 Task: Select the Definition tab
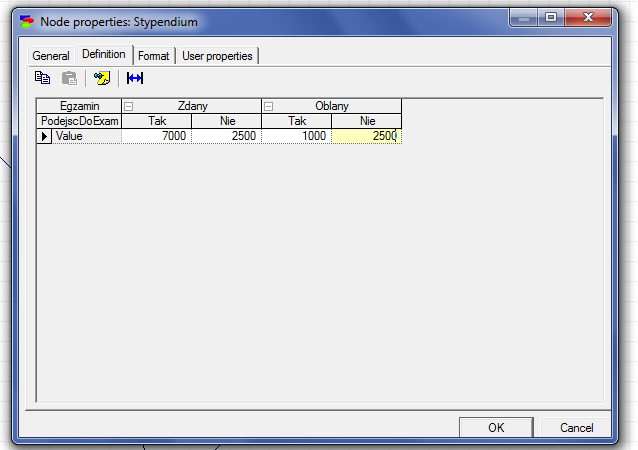pos(104,54)
